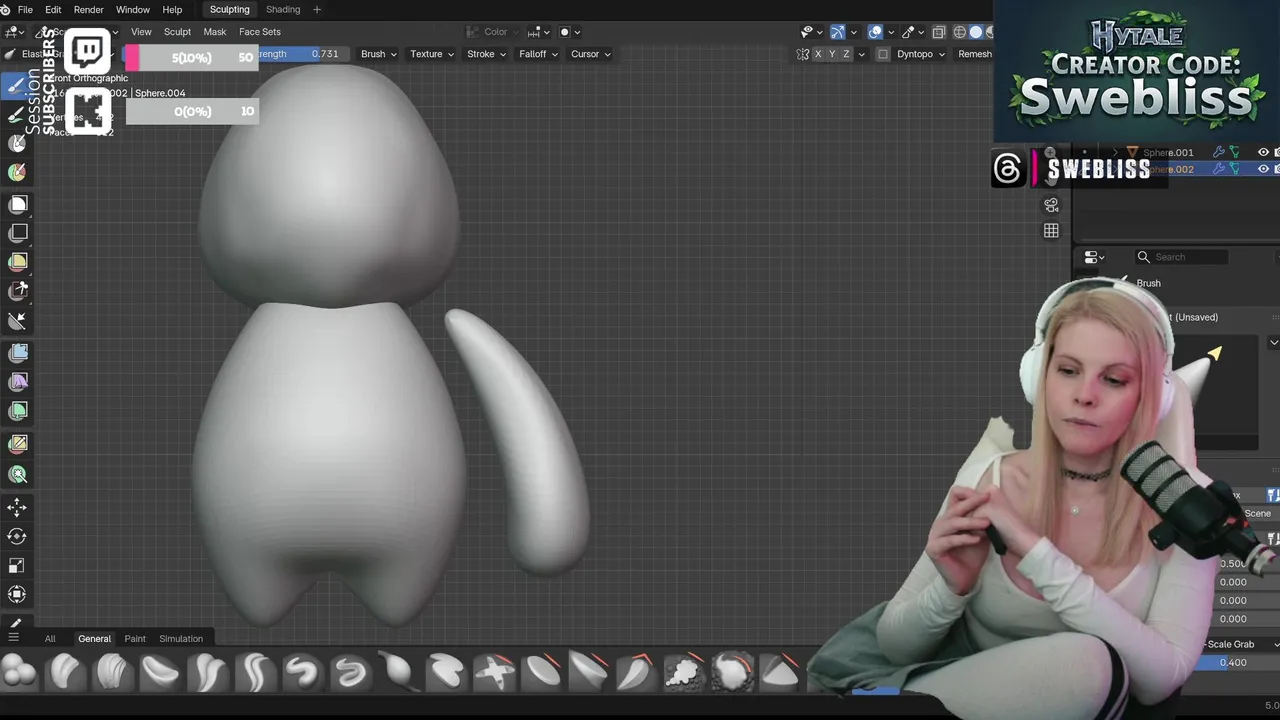The image size is (1280, 720).
Task: Open the File menu
Action: point(25,10)
